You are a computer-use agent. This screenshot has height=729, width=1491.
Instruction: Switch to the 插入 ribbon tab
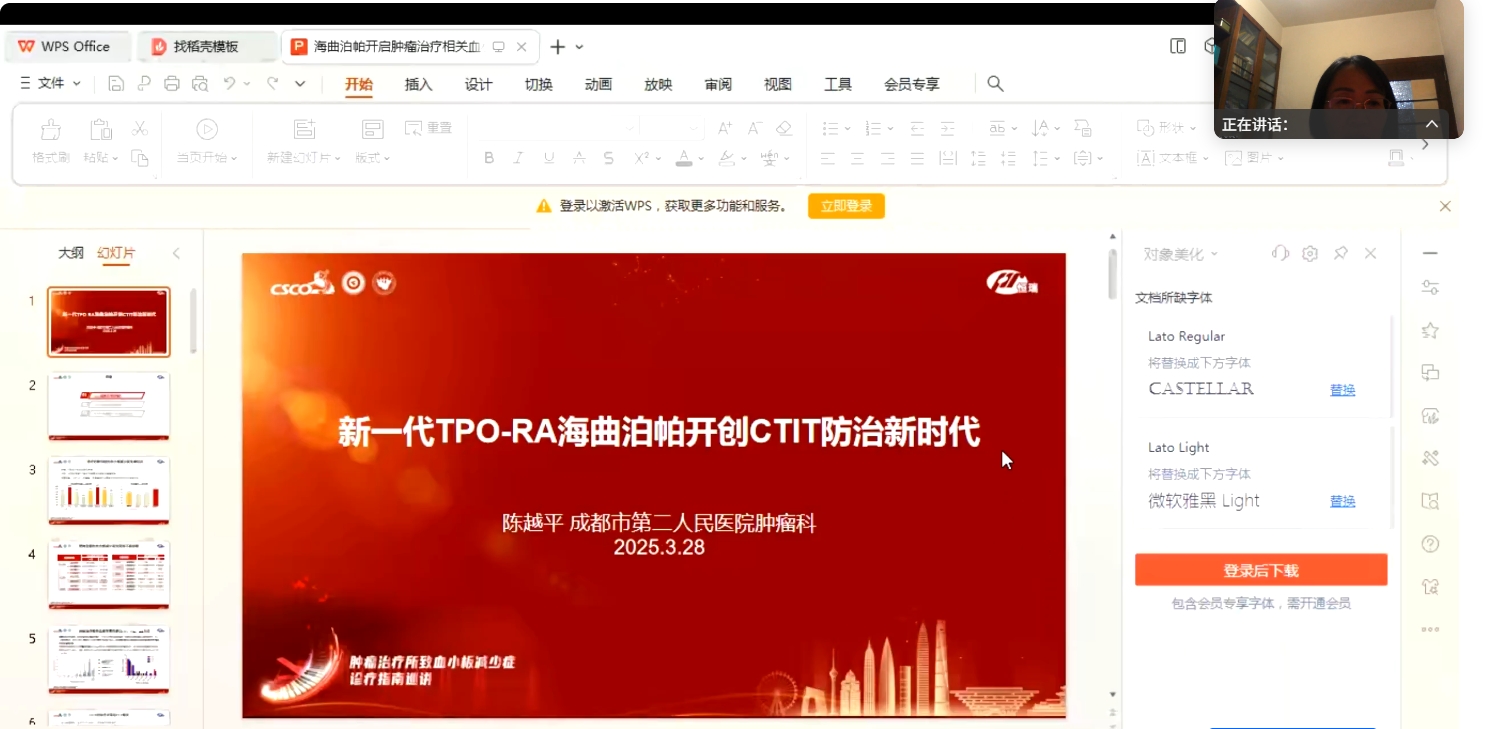[x=418, y=85]
